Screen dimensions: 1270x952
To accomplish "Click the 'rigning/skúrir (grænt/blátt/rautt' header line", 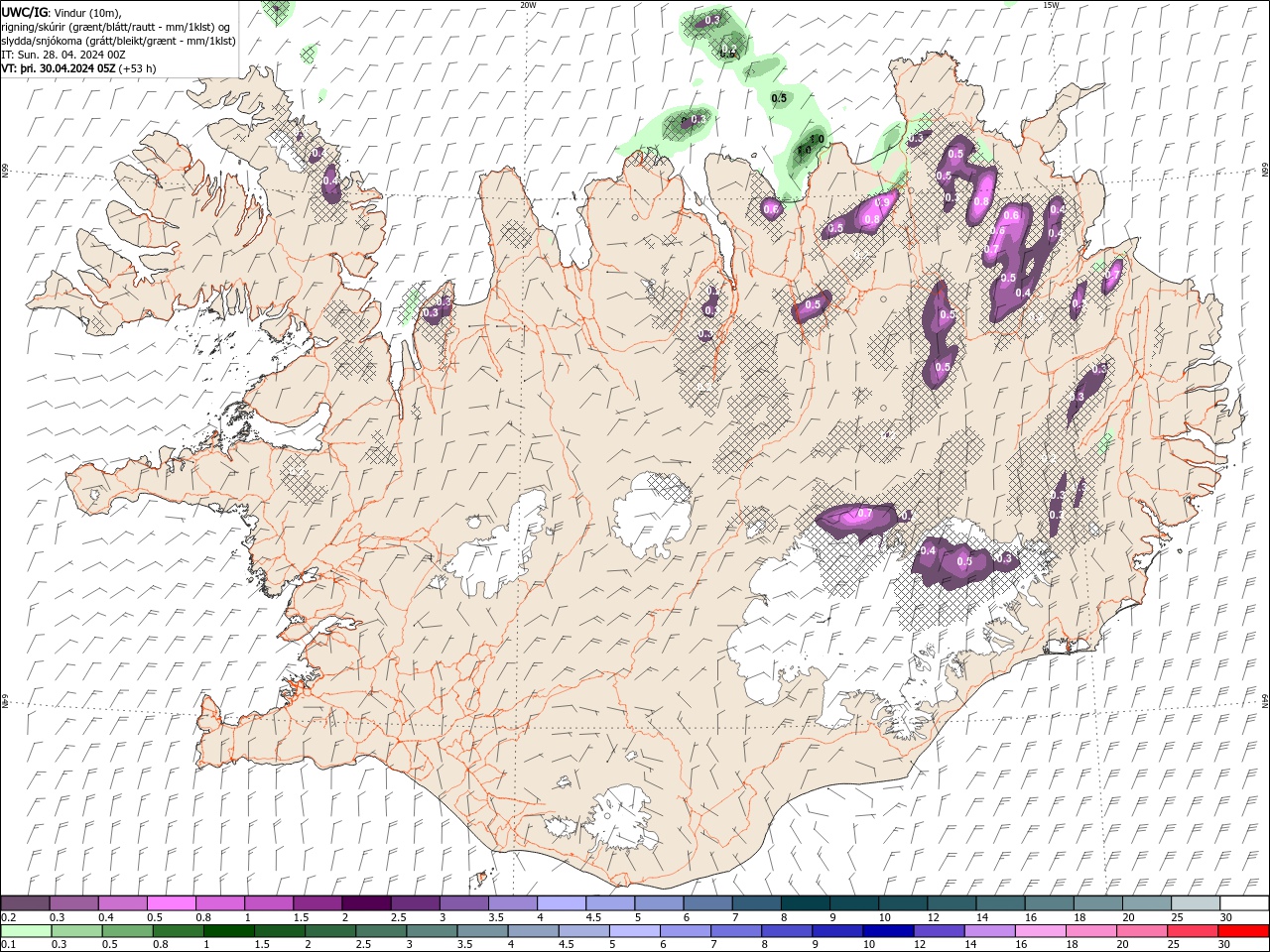I will [x=116, y=27].
